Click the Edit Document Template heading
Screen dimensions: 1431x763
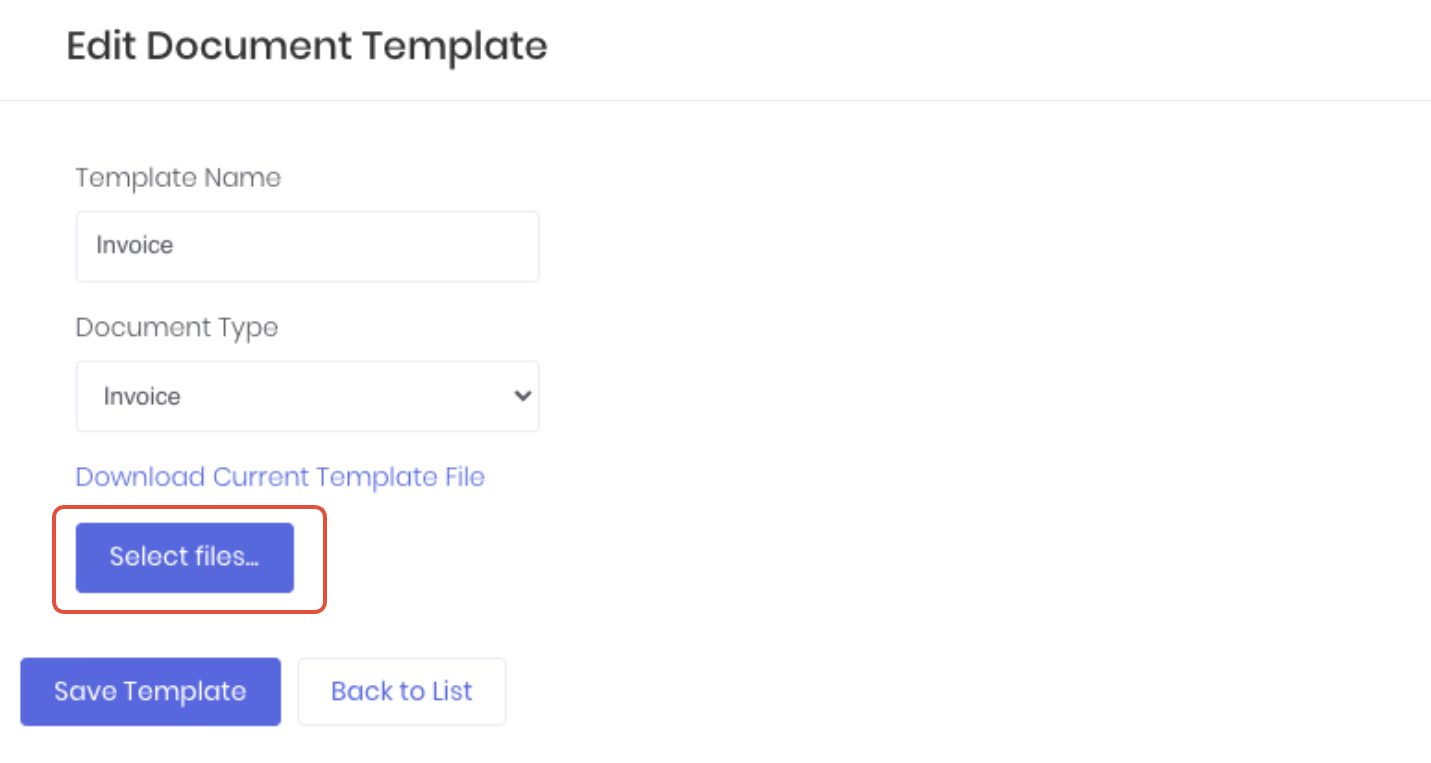tap(306, 47)
